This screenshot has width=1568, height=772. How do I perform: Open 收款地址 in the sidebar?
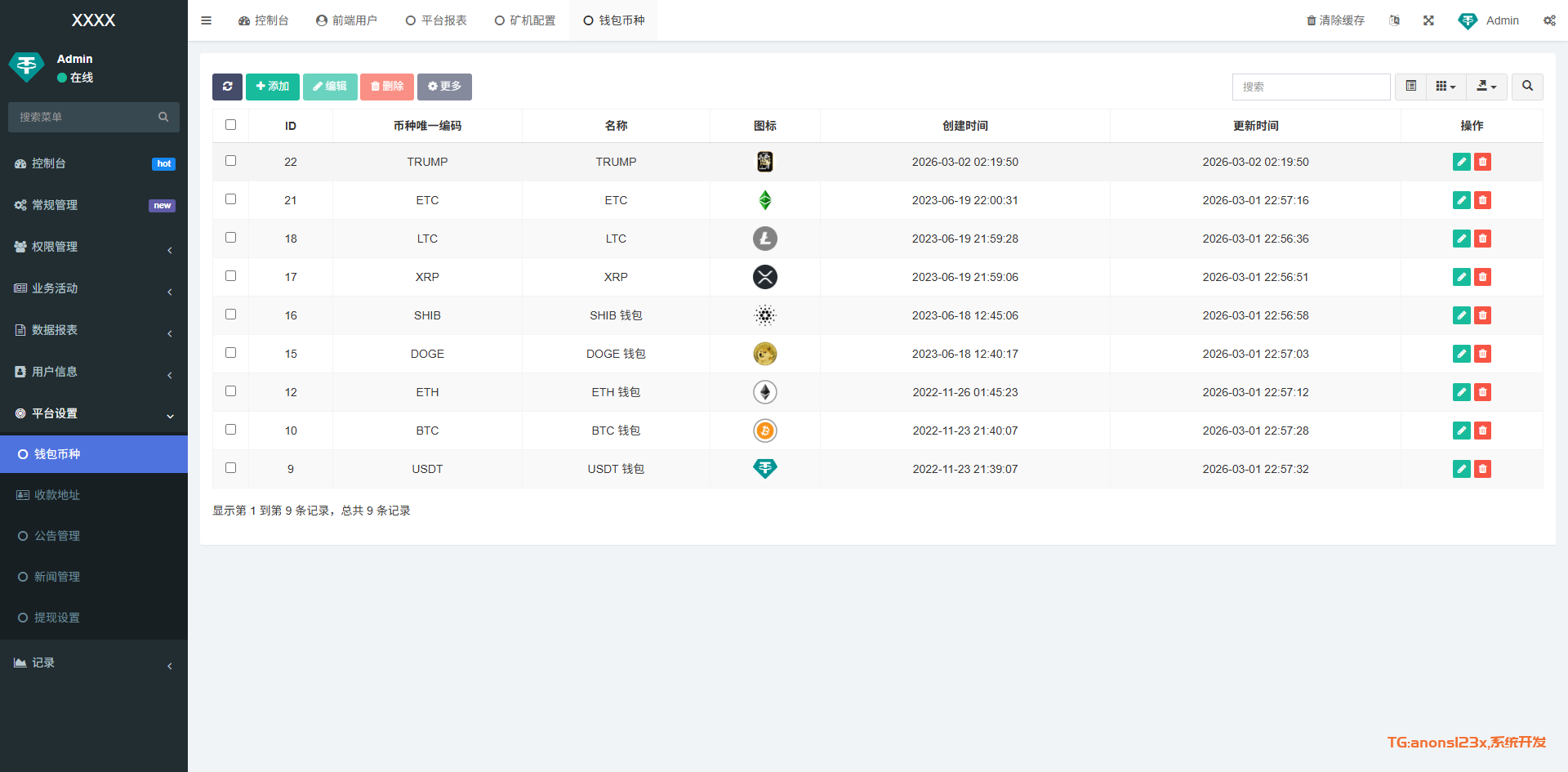(57, 495)
